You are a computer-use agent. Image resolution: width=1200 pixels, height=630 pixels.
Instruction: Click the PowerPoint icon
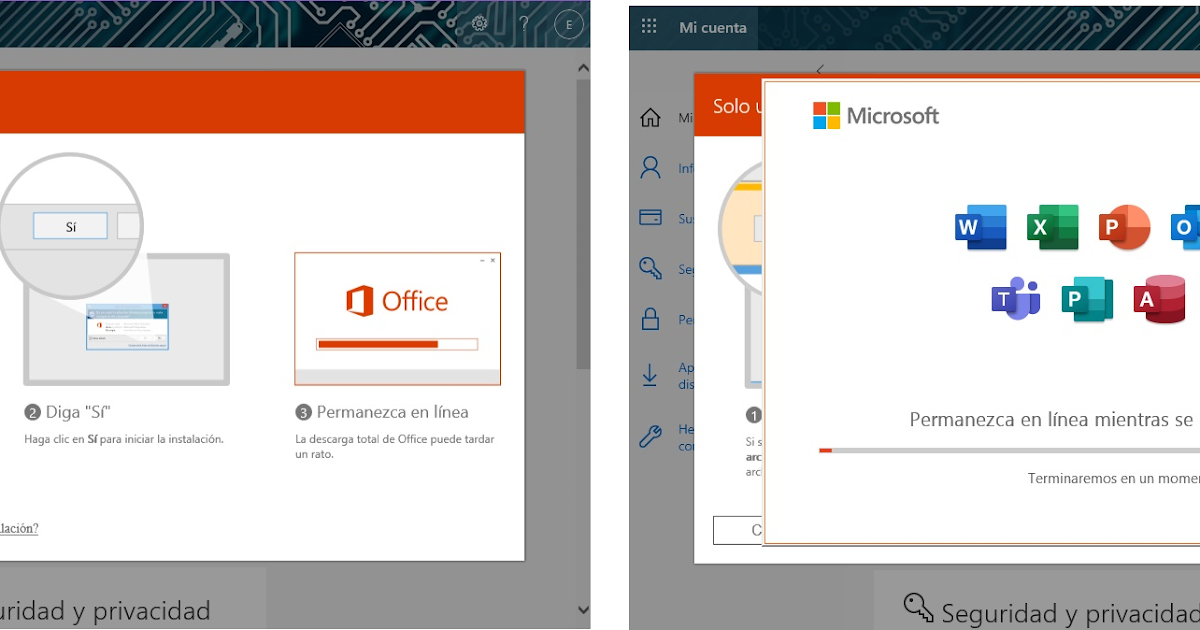(x=1124, y=227)
